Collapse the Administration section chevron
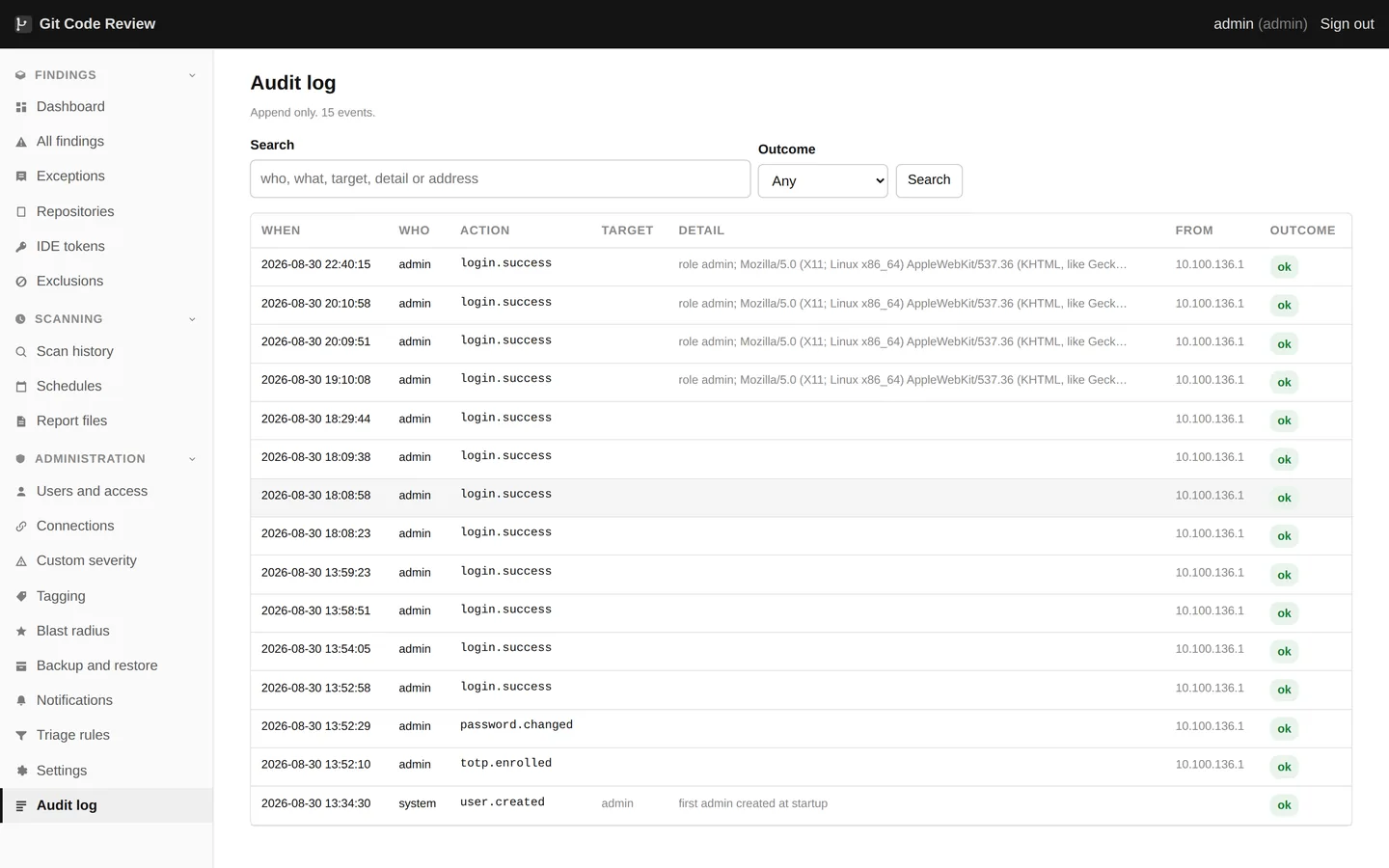Image resolution: width=1389 pixels, height=868 pixels. tap(192, 459)
